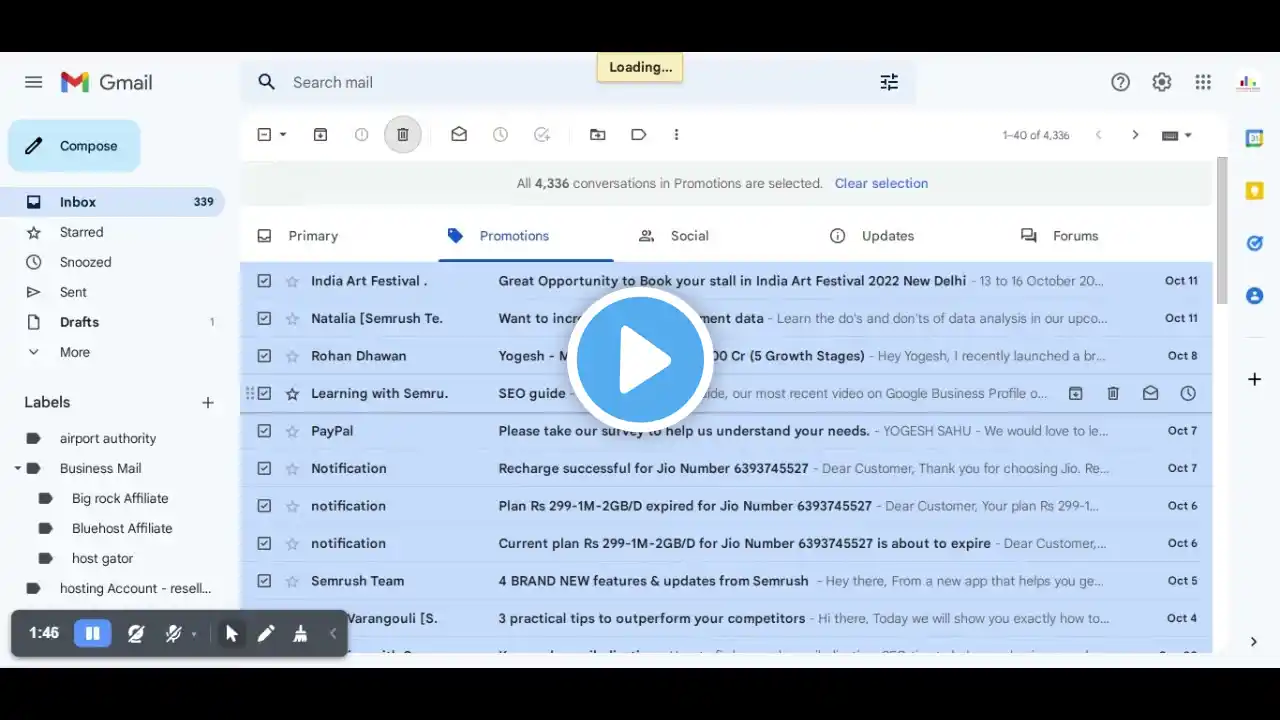Create new label plus icon

pyautogui.click(x=208, y=402)
